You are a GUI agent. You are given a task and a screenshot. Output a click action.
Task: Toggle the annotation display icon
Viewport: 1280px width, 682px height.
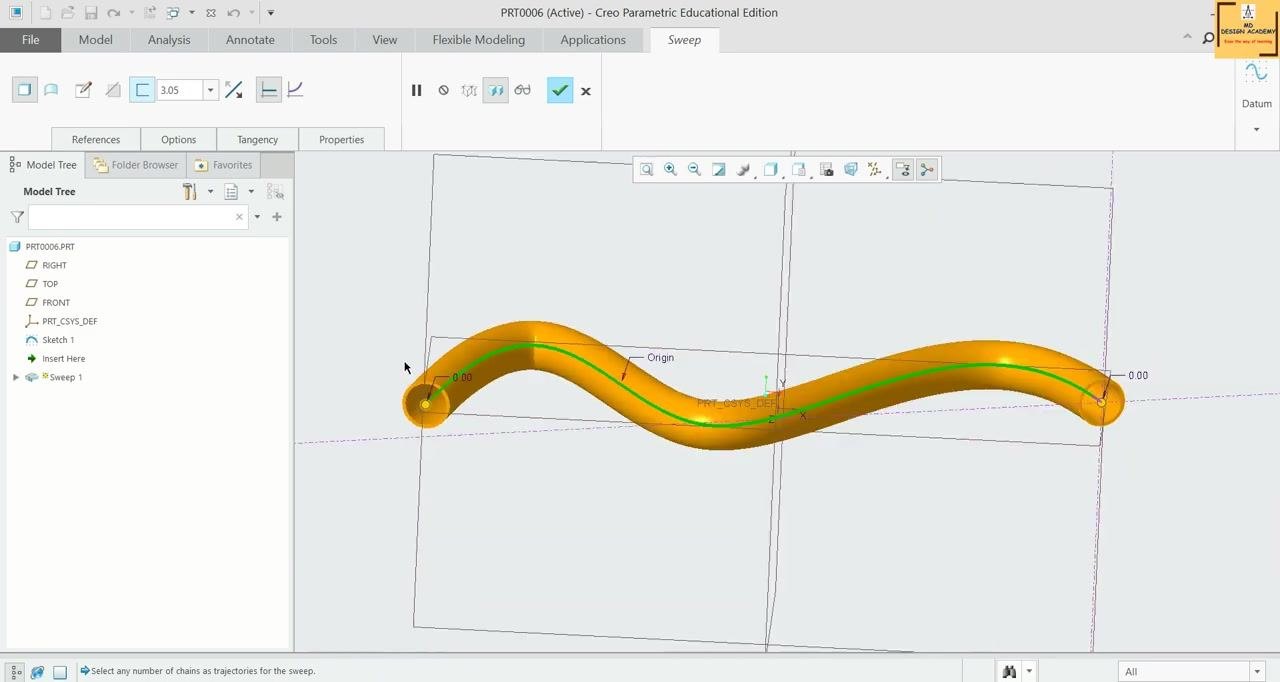[903, 170]
